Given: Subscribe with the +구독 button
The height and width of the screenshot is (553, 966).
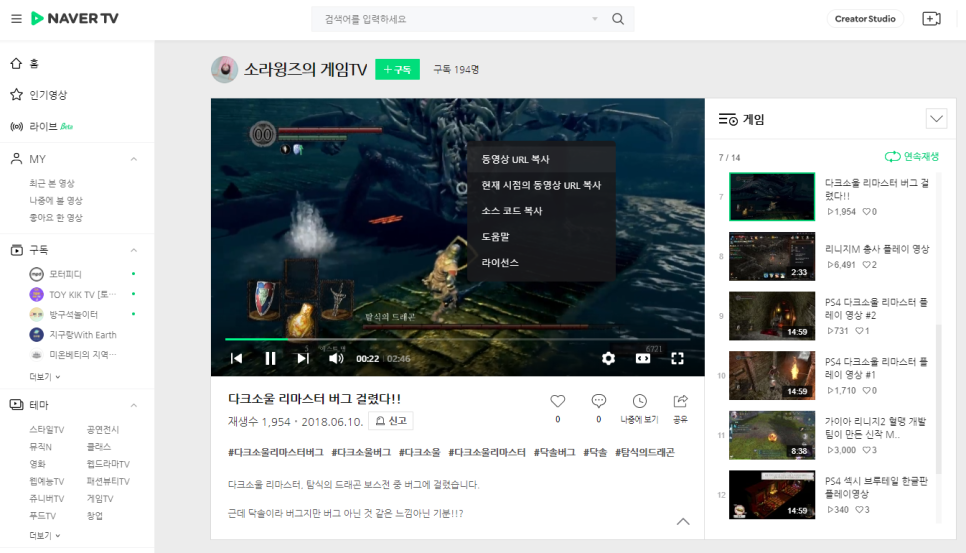Looking at the screenshot, I should coord(397,70).
